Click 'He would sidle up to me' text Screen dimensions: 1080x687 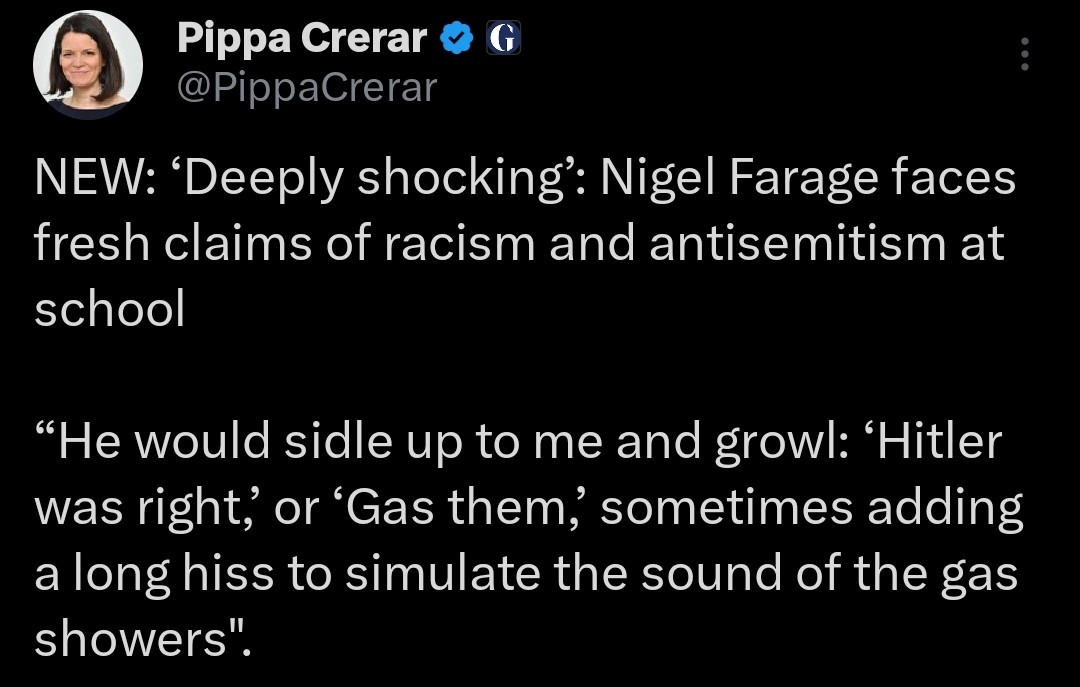[x=325, y=442]
